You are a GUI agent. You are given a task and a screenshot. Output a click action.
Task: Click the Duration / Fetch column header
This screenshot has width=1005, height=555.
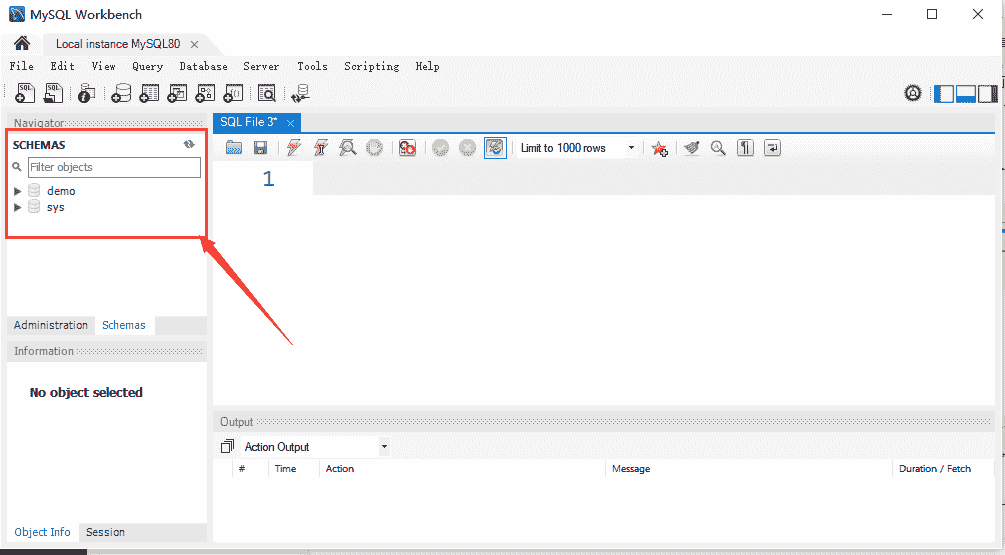934,468
